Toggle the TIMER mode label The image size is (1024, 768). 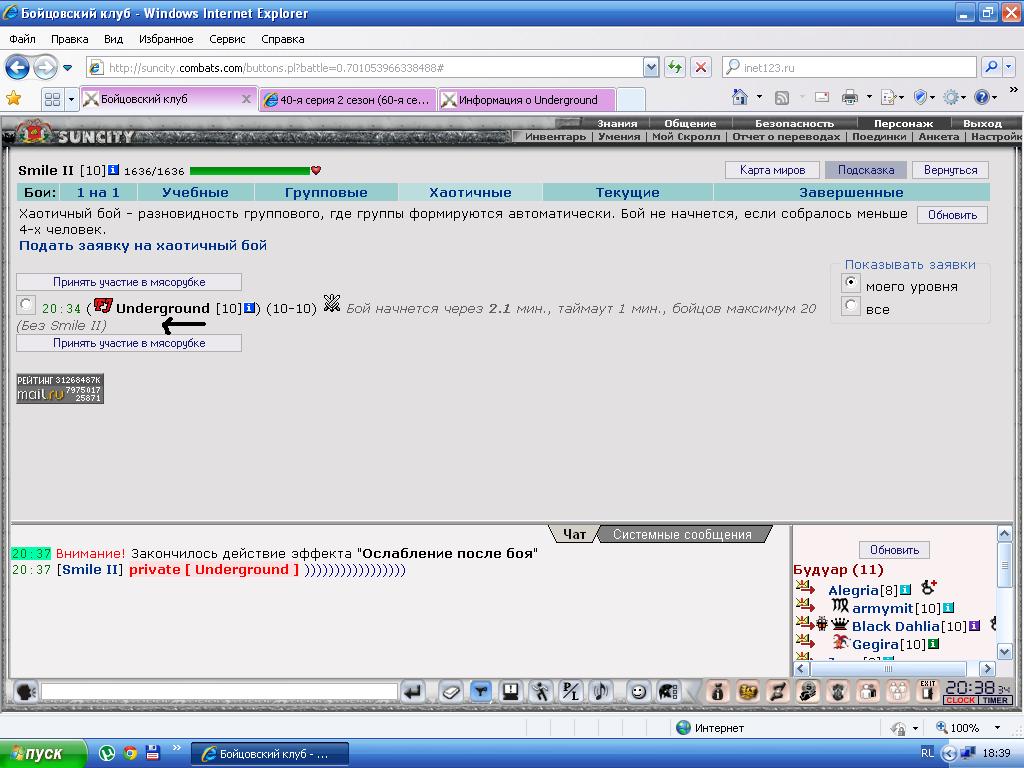995,700
